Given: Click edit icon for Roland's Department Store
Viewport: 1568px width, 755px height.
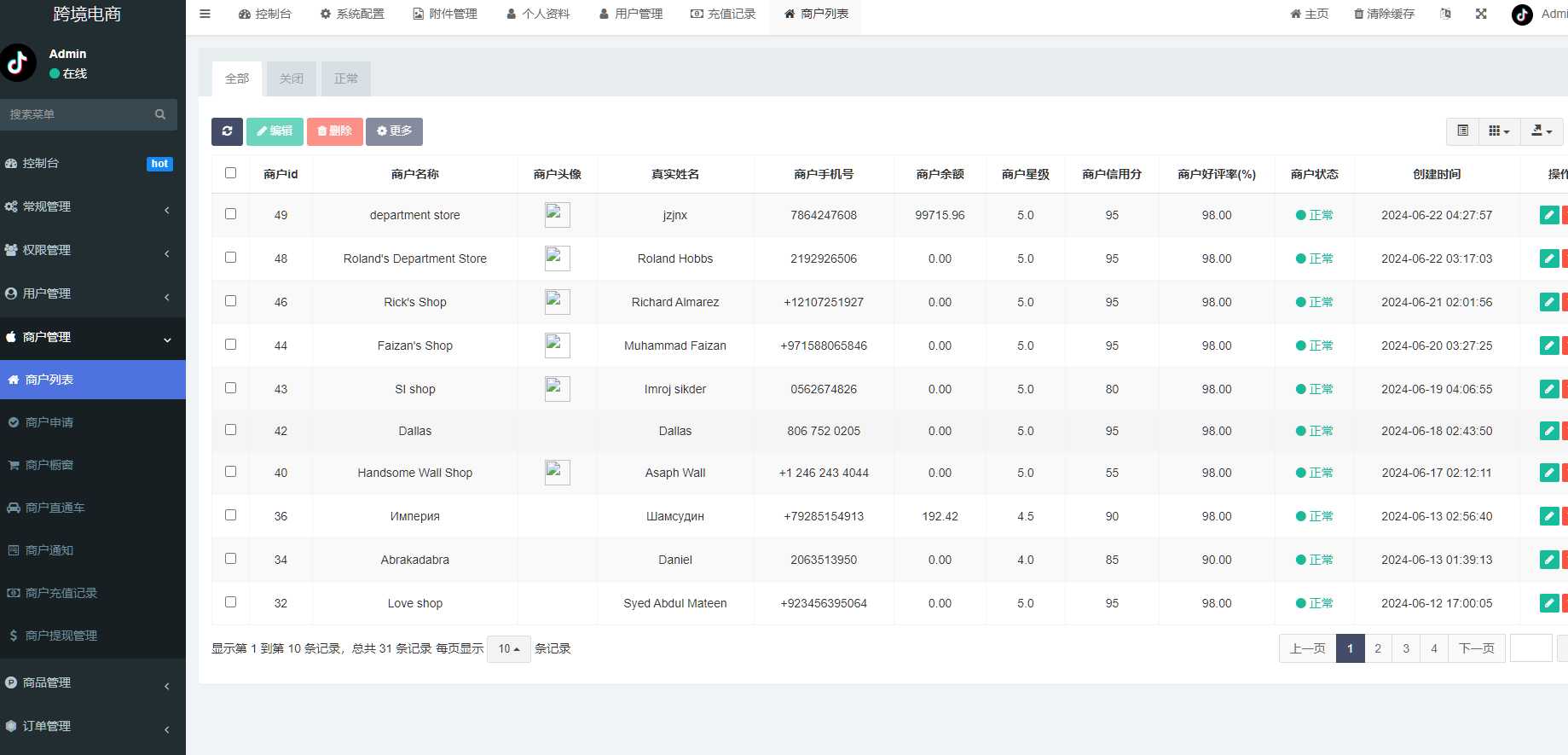Looking at the screenshot, I should click(x=1549, y=258).
